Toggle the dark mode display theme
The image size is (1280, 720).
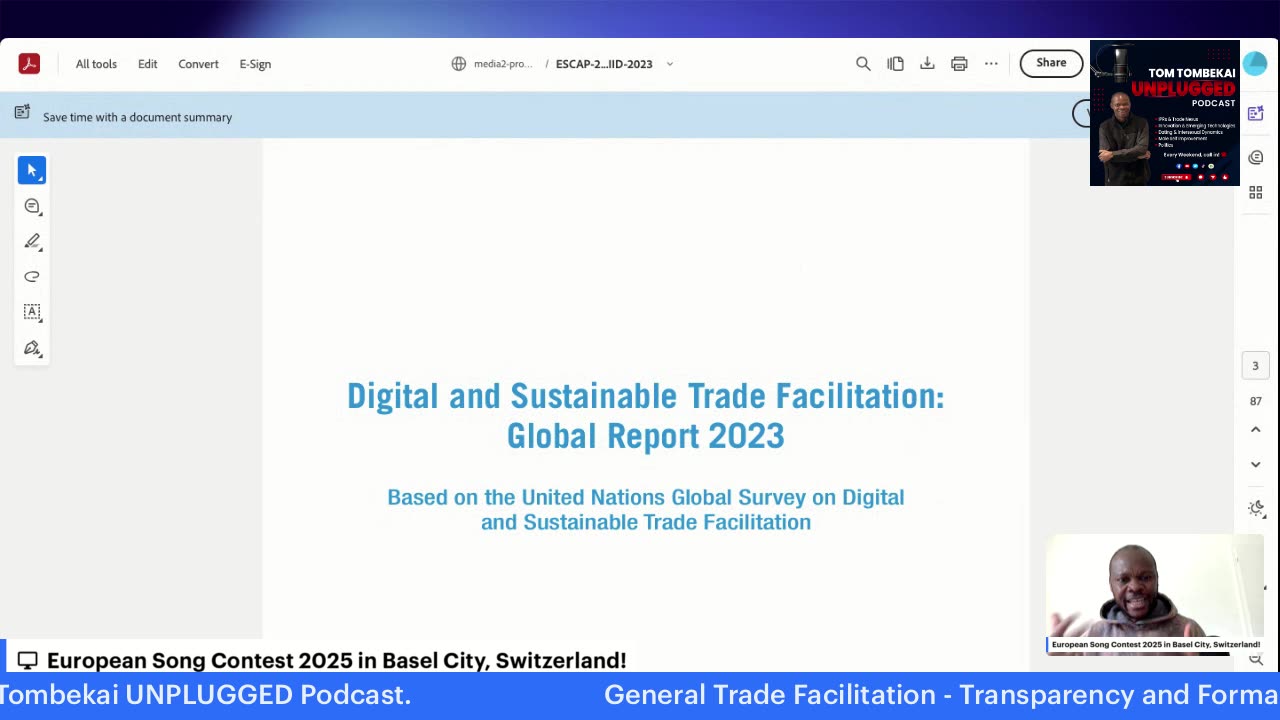point(1256,508)
